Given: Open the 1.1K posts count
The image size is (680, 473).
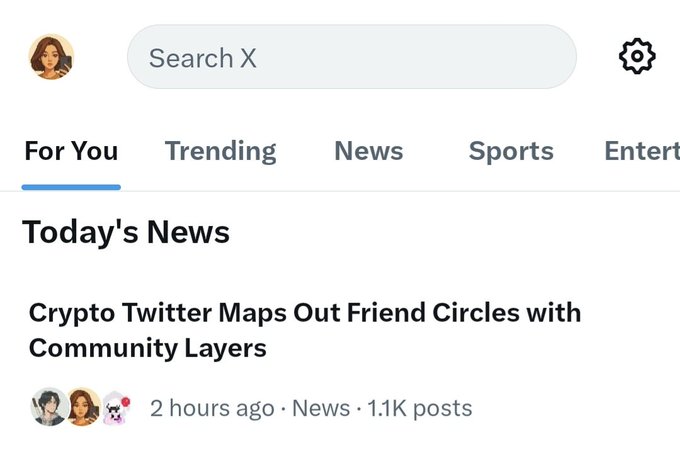Looking at the screenshot, I should (x=419, y=408).
